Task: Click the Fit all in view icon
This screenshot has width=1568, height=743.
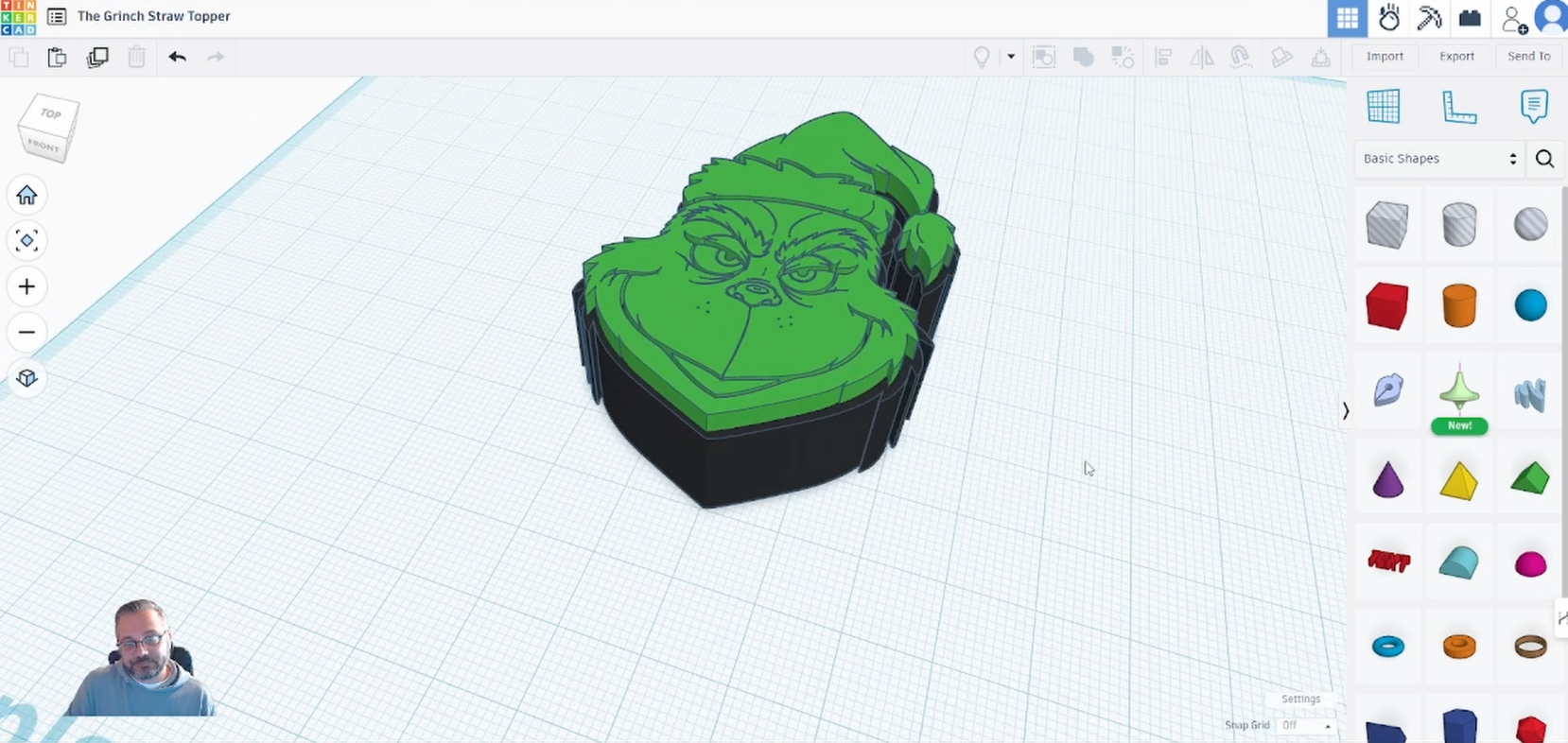Action: pos(26,241)
